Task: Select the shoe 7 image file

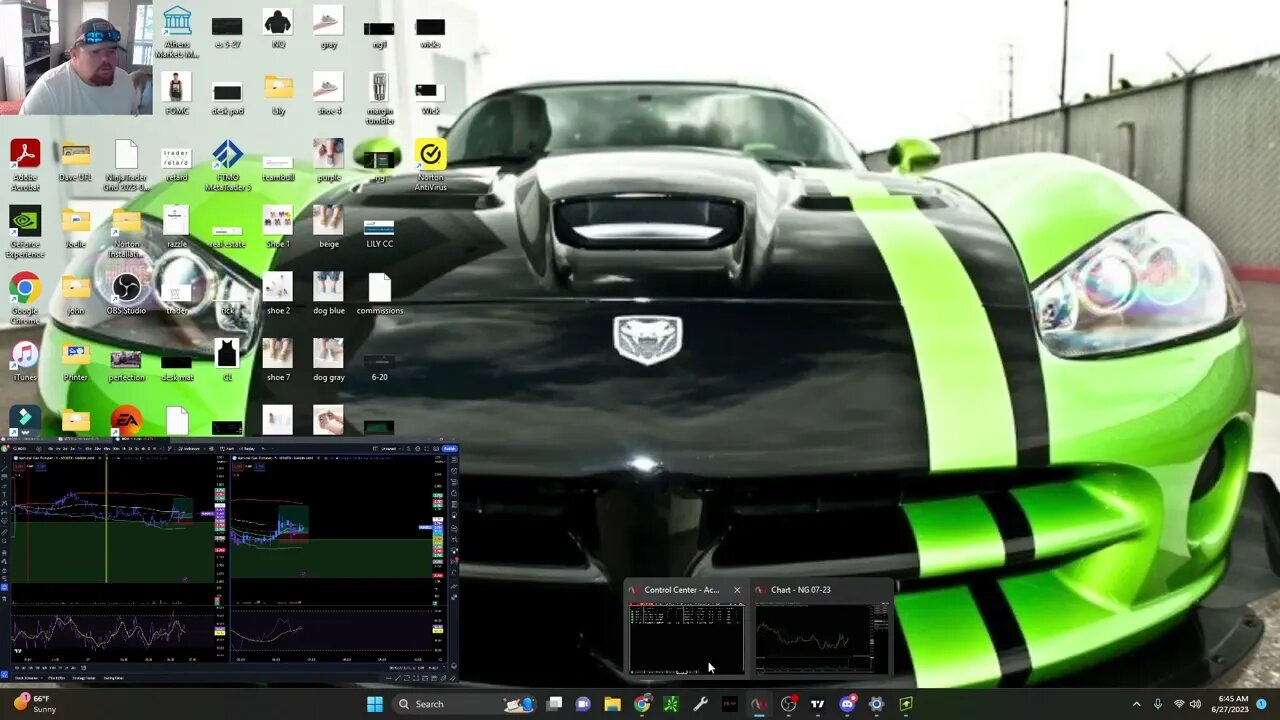Action: (278, 362)
